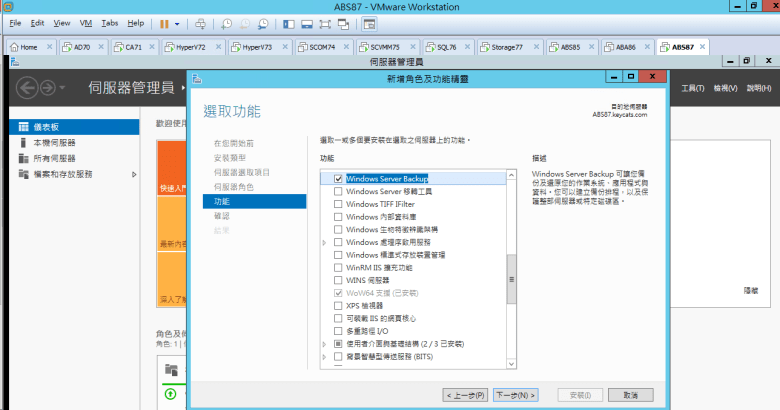Expand the 使用者介面與基礎結構 feature node
Viewport: 780px width, 410px height.
324,343
